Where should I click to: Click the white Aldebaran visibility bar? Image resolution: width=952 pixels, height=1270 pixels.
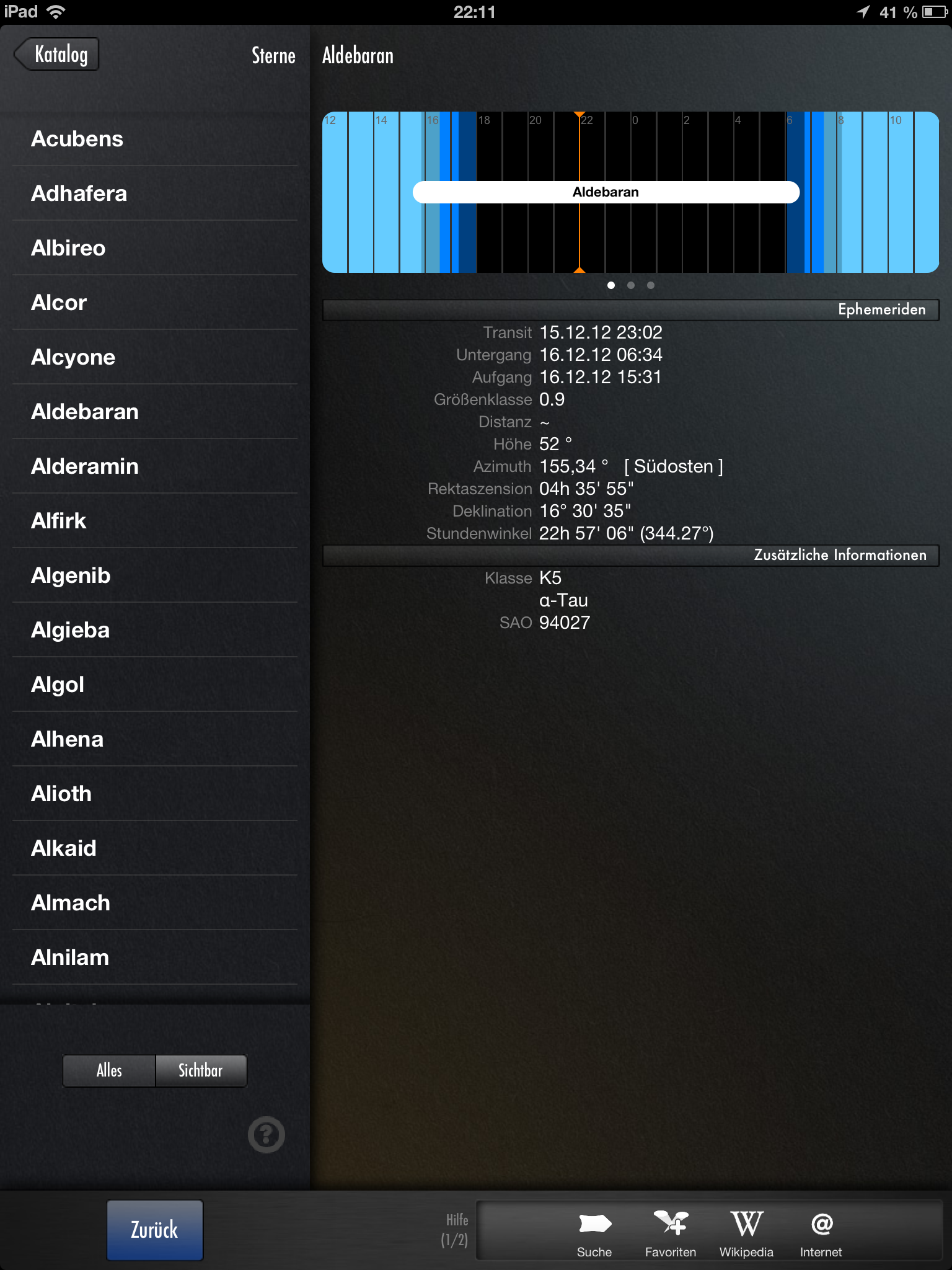pyautogui.click(x=606, y=192)
